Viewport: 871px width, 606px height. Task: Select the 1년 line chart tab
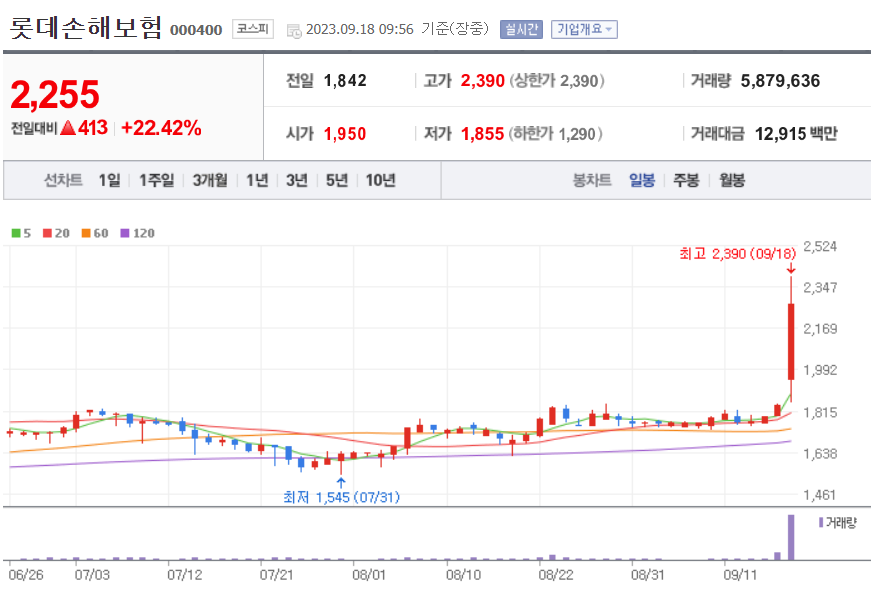click(257, 180)
